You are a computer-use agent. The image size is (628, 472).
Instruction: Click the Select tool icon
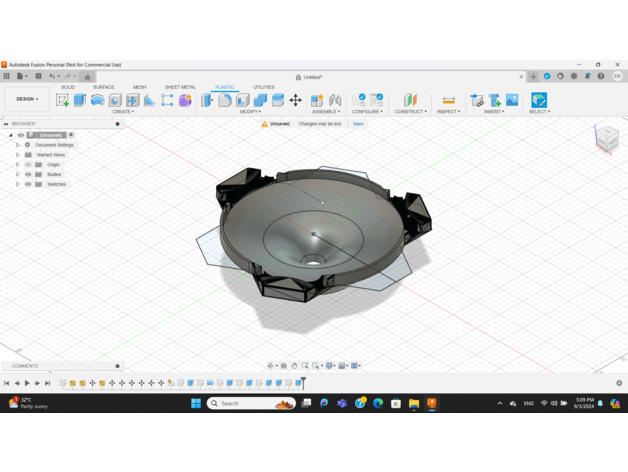[x=539, y=100]
